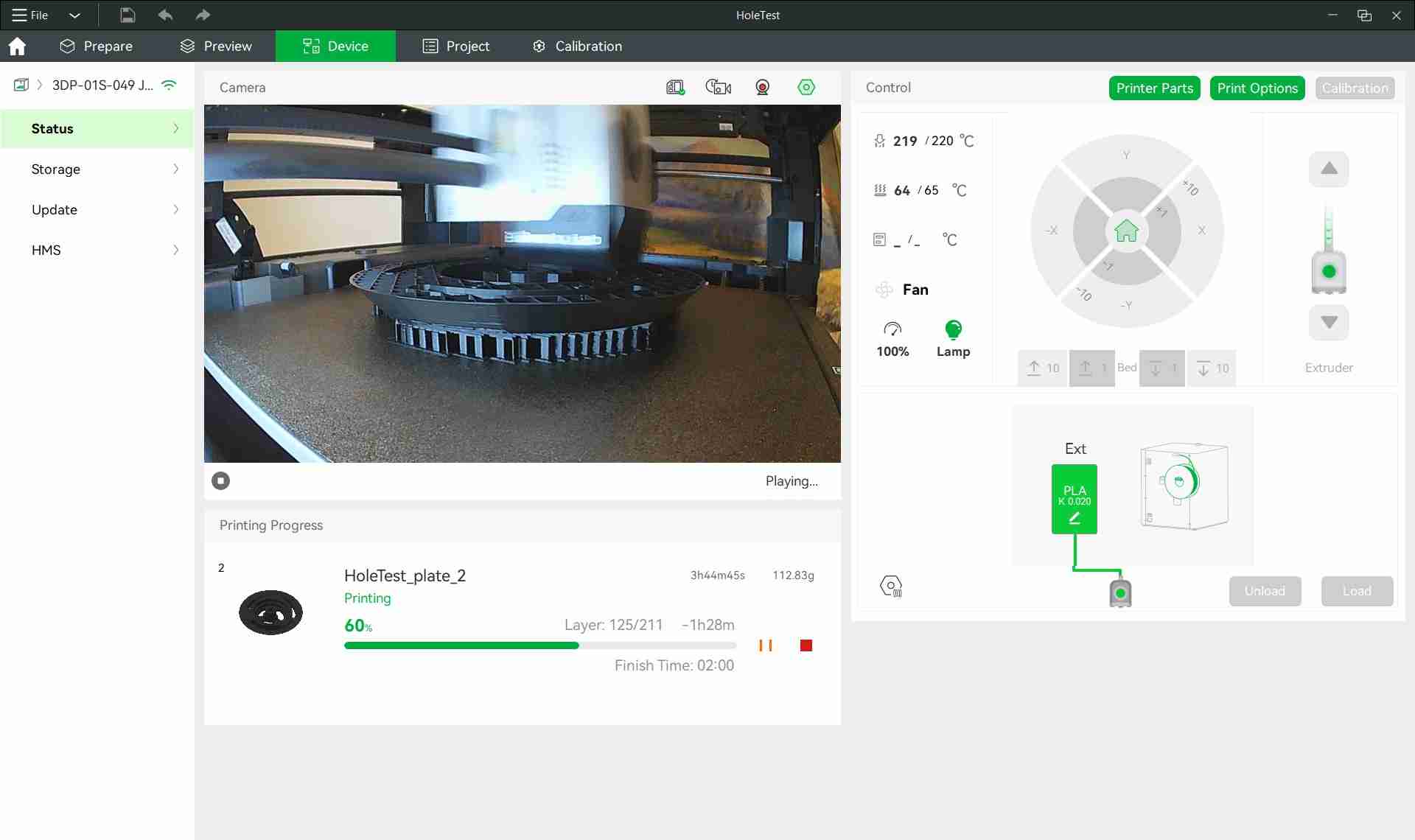This screenshot has width=1415, height=840.
Task: Expand the printer 3DP-01S-049 selector
Action: [102, 85]
